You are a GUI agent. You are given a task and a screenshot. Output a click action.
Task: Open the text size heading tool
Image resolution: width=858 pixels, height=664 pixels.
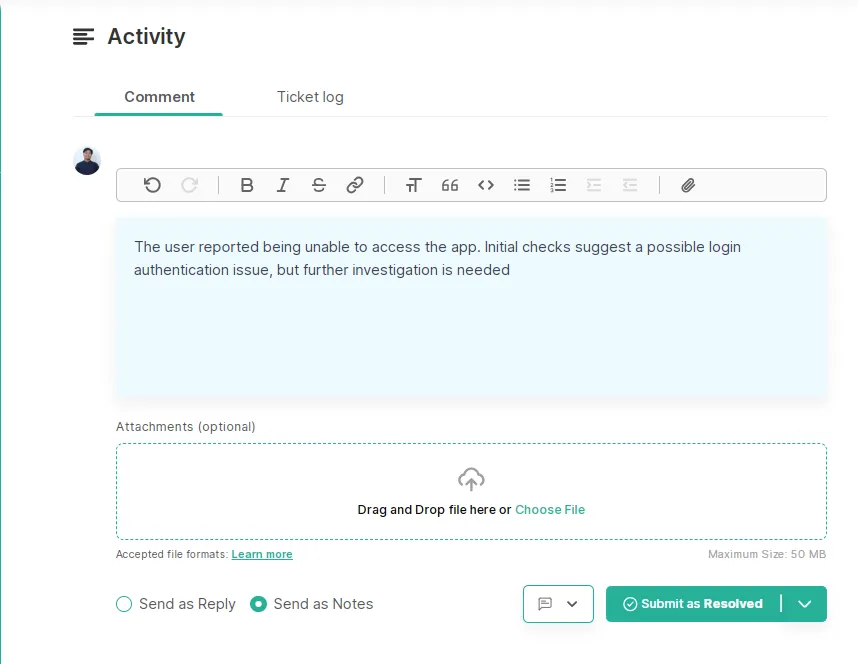[x=414, y=186]
